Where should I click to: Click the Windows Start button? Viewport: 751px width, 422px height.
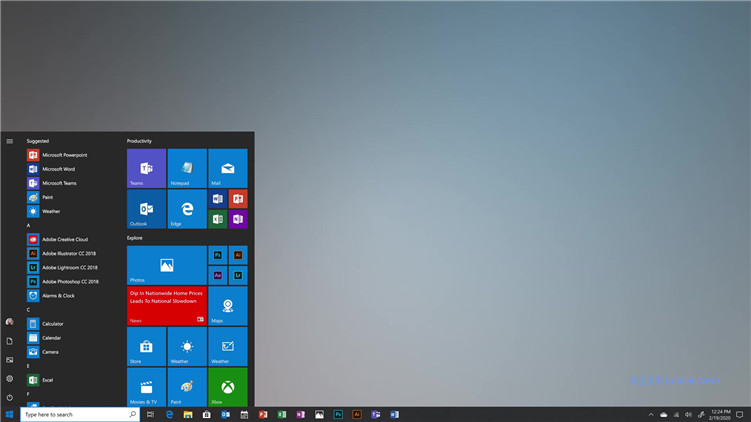click(10, 414)
